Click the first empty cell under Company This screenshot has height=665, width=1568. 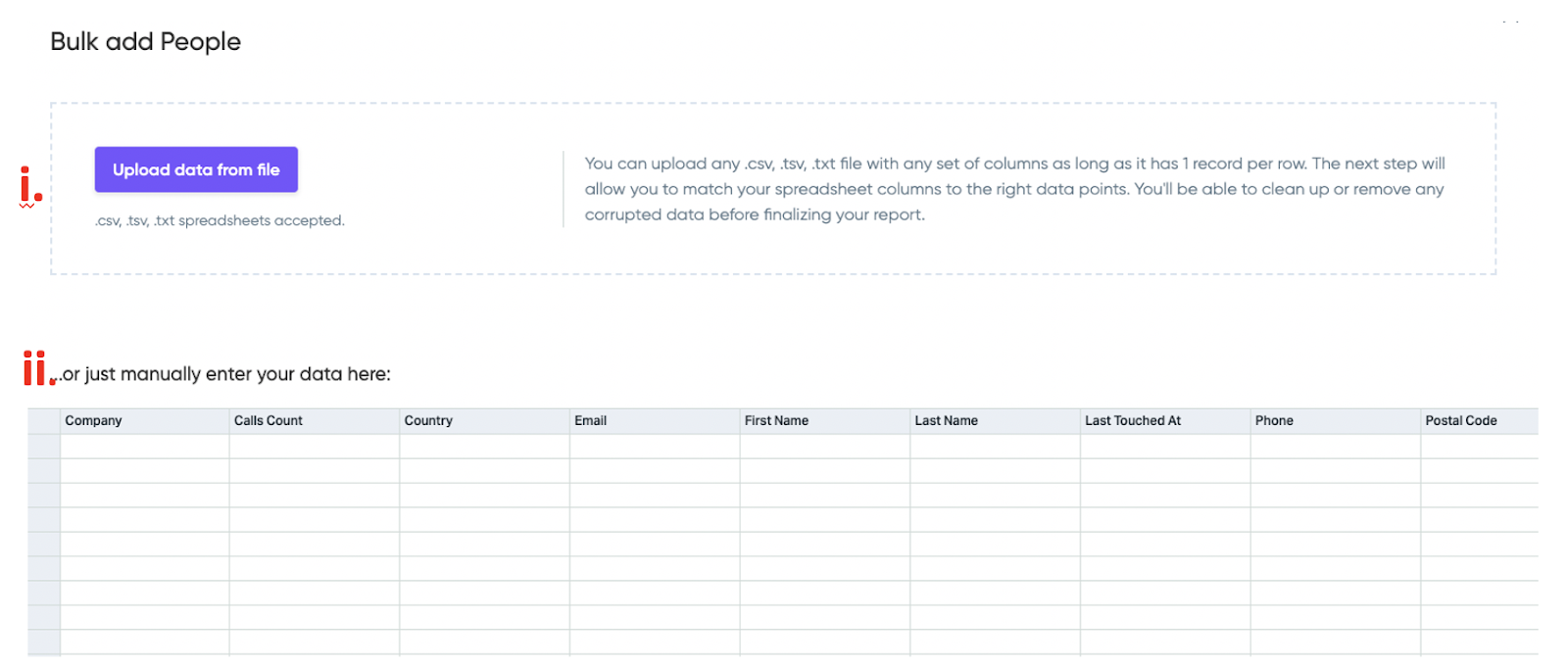(x=145, y=447)
